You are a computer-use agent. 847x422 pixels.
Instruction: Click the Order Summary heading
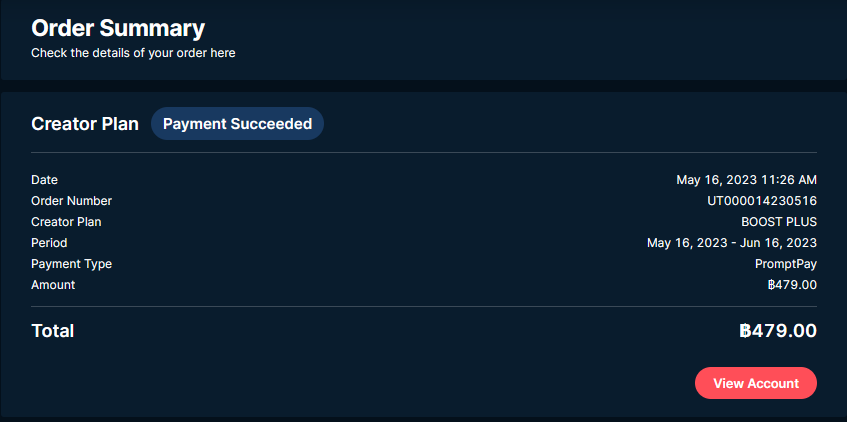[x=118, y=28]
